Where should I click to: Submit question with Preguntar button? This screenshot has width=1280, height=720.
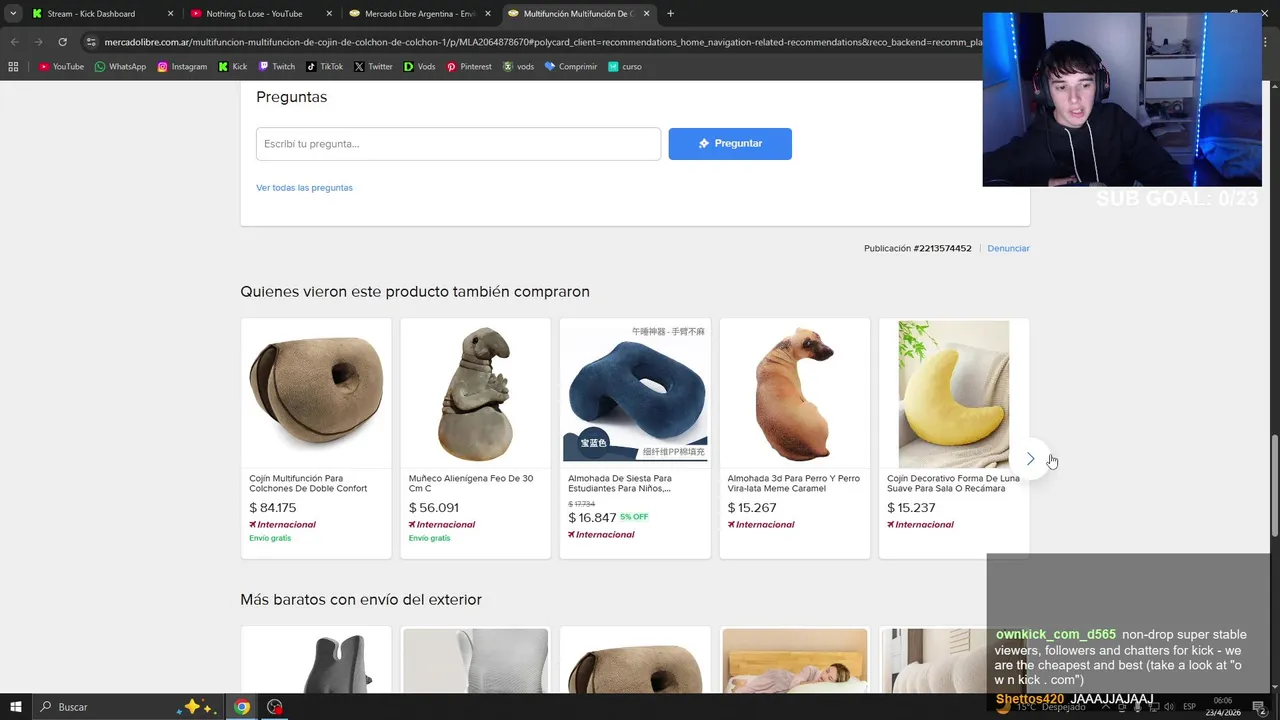[730, 144]
